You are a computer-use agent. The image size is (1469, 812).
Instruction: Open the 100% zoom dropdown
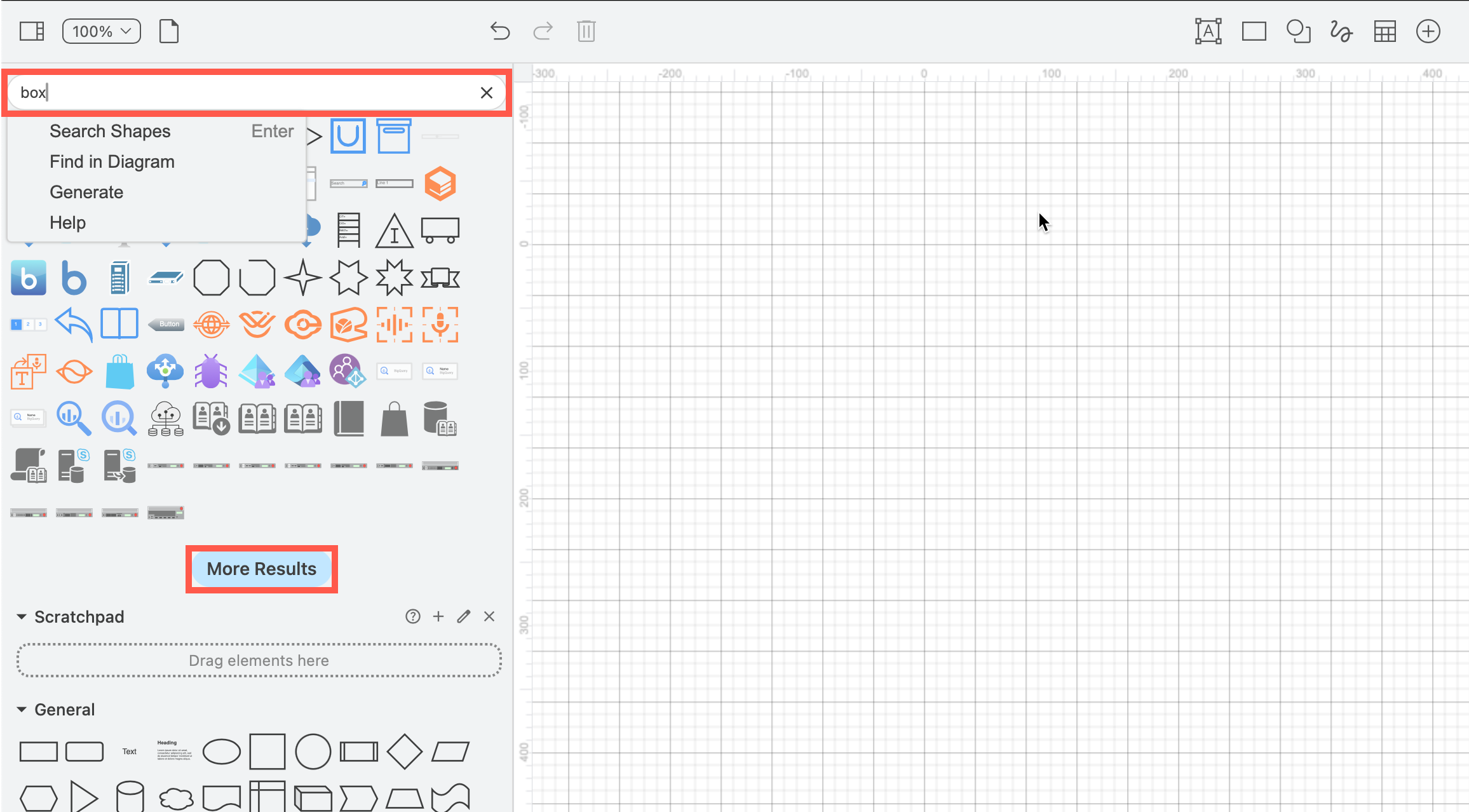[x=101, y=30]
